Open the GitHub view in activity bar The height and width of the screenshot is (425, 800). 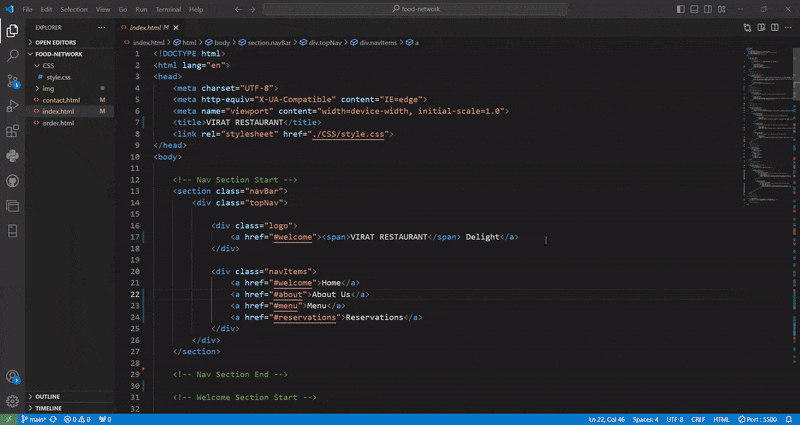[x=13, y=181]
